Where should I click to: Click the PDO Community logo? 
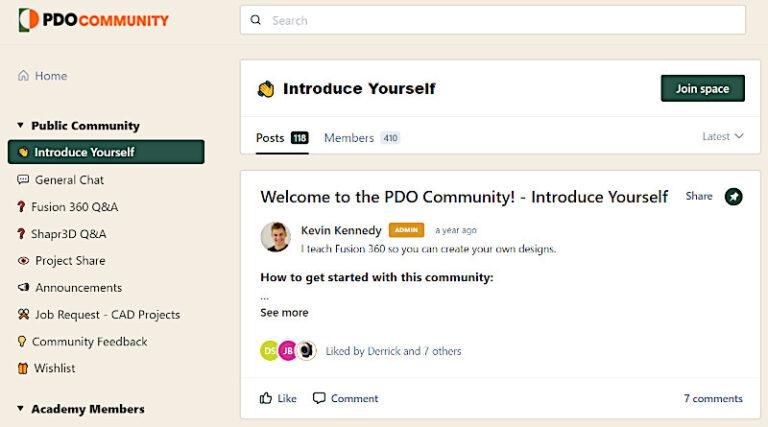point(94,20)
